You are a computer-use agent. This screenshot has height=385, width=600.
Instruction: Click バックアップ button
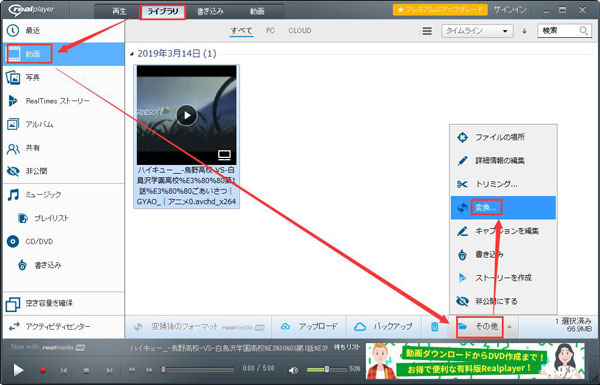[x=384, y=327]
